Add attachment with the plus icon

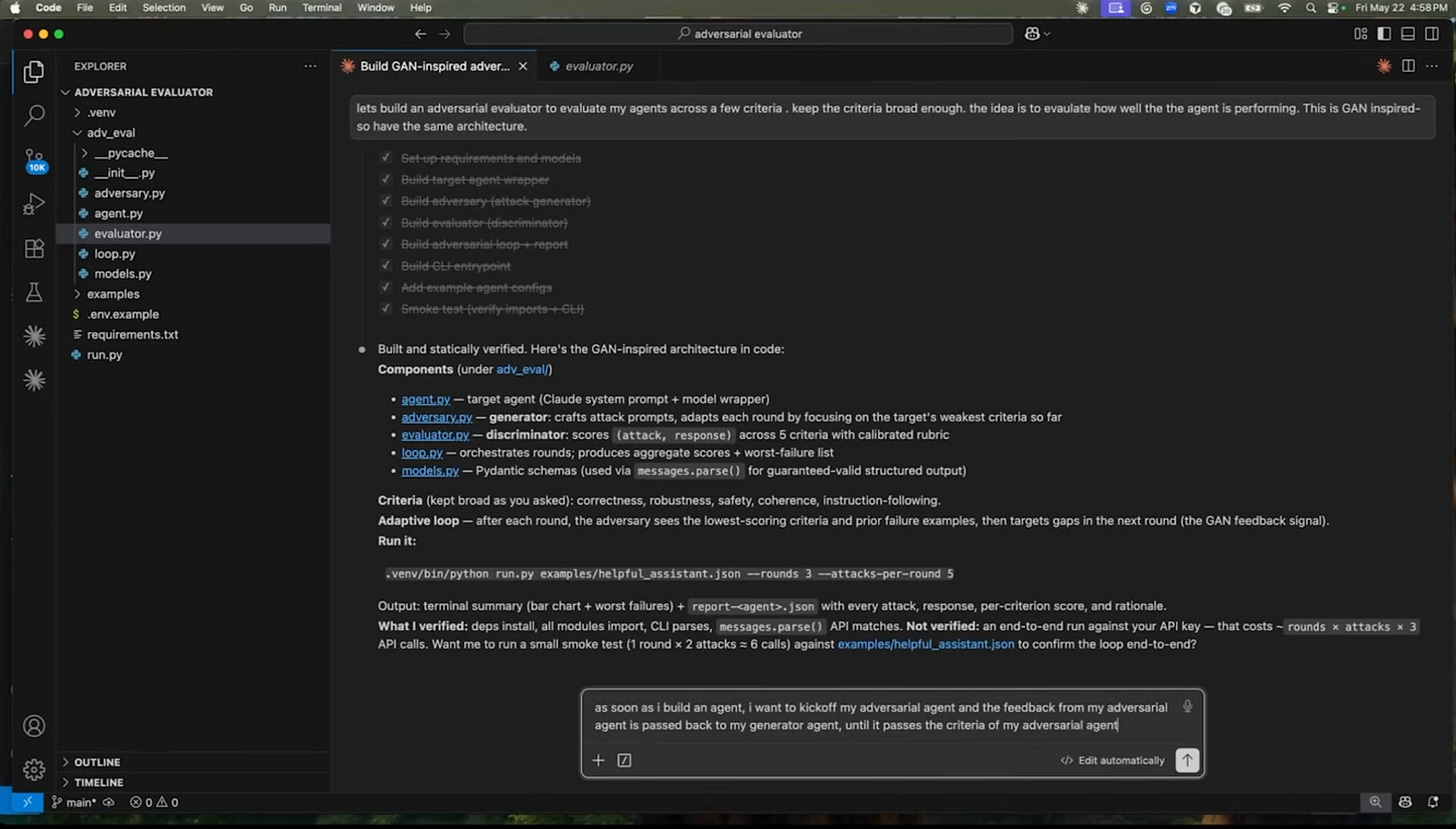click(x=598, y=760)
